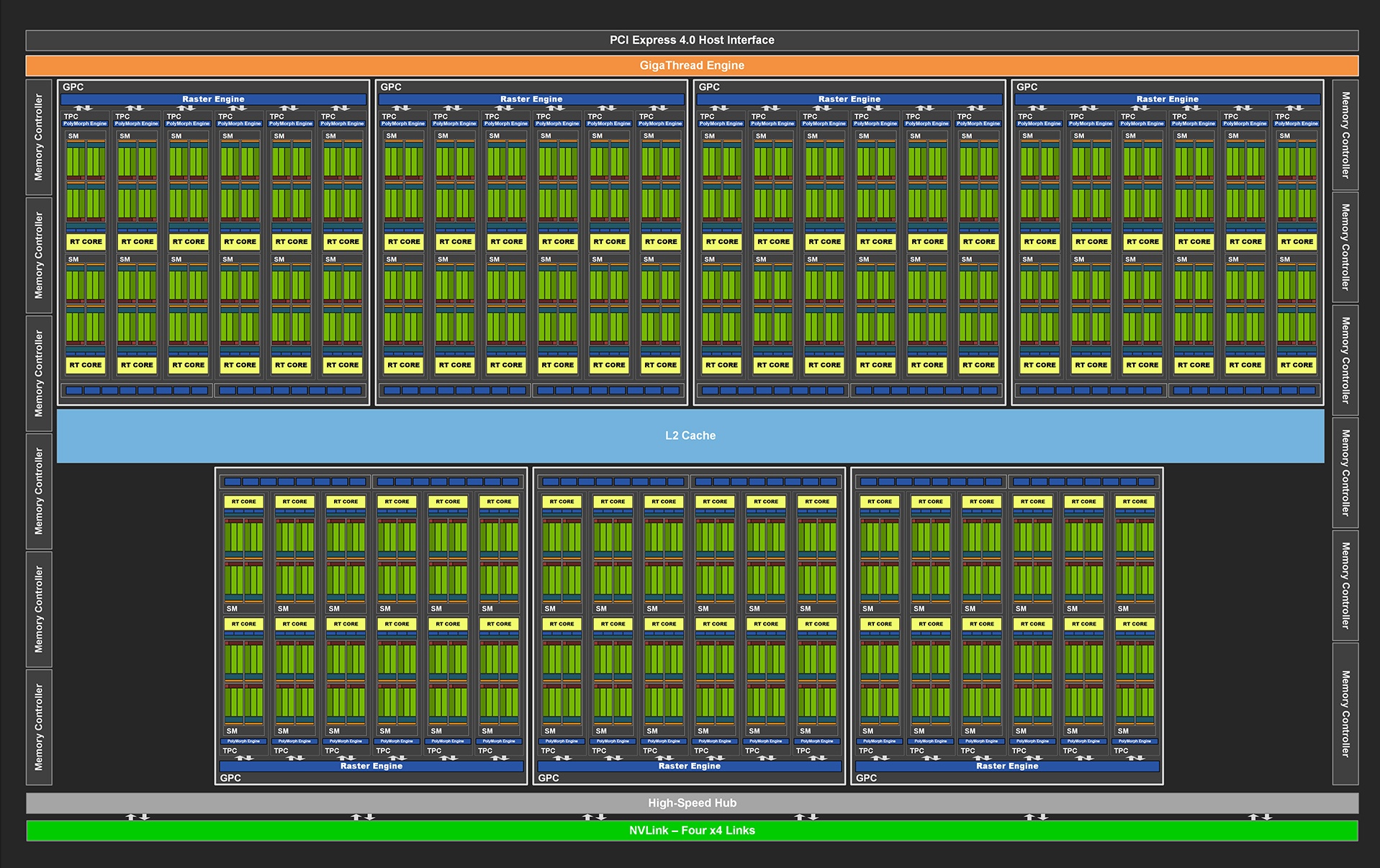Click the L2 Cache block
Screen dimensions: 1380x868
pos(690,435)
